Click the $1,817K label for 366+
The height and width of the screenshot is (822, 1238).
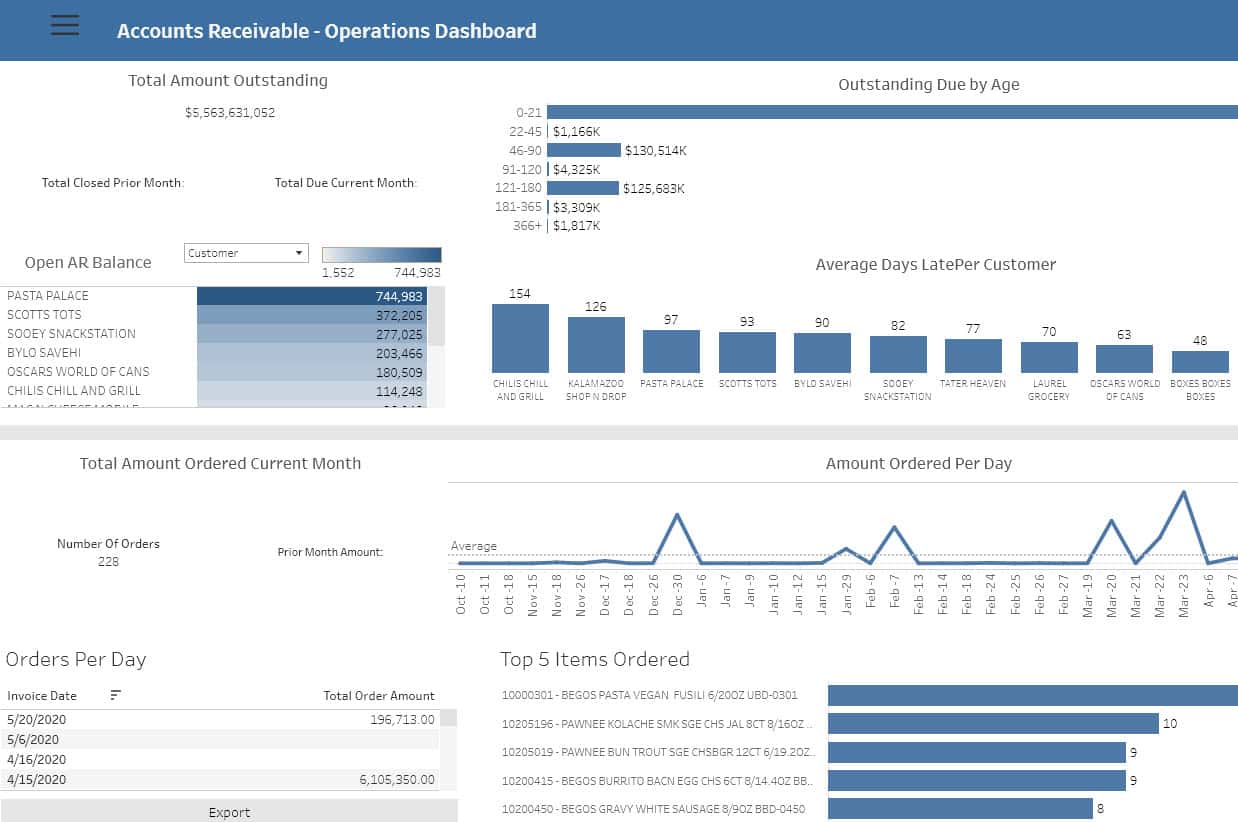tap(576, 226)
